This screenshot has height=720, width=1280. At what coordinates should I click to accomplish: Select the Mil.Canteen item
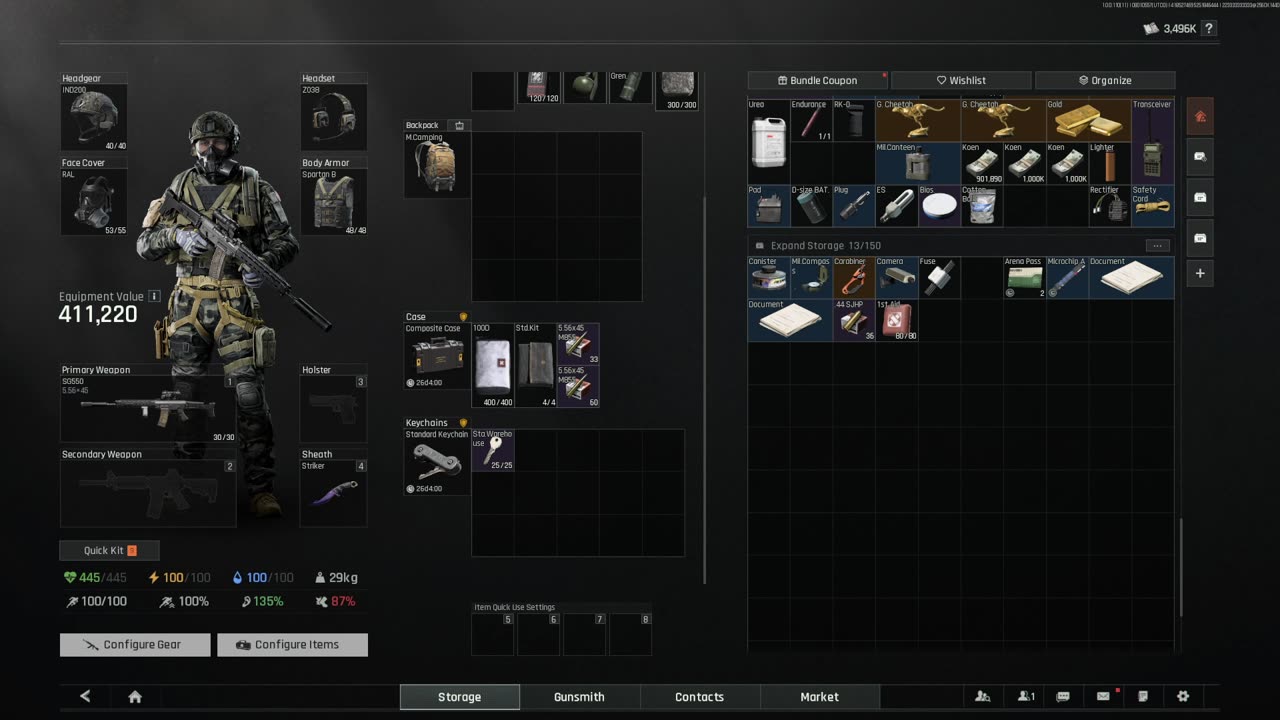pyautogui.click(x=917, y=163)
